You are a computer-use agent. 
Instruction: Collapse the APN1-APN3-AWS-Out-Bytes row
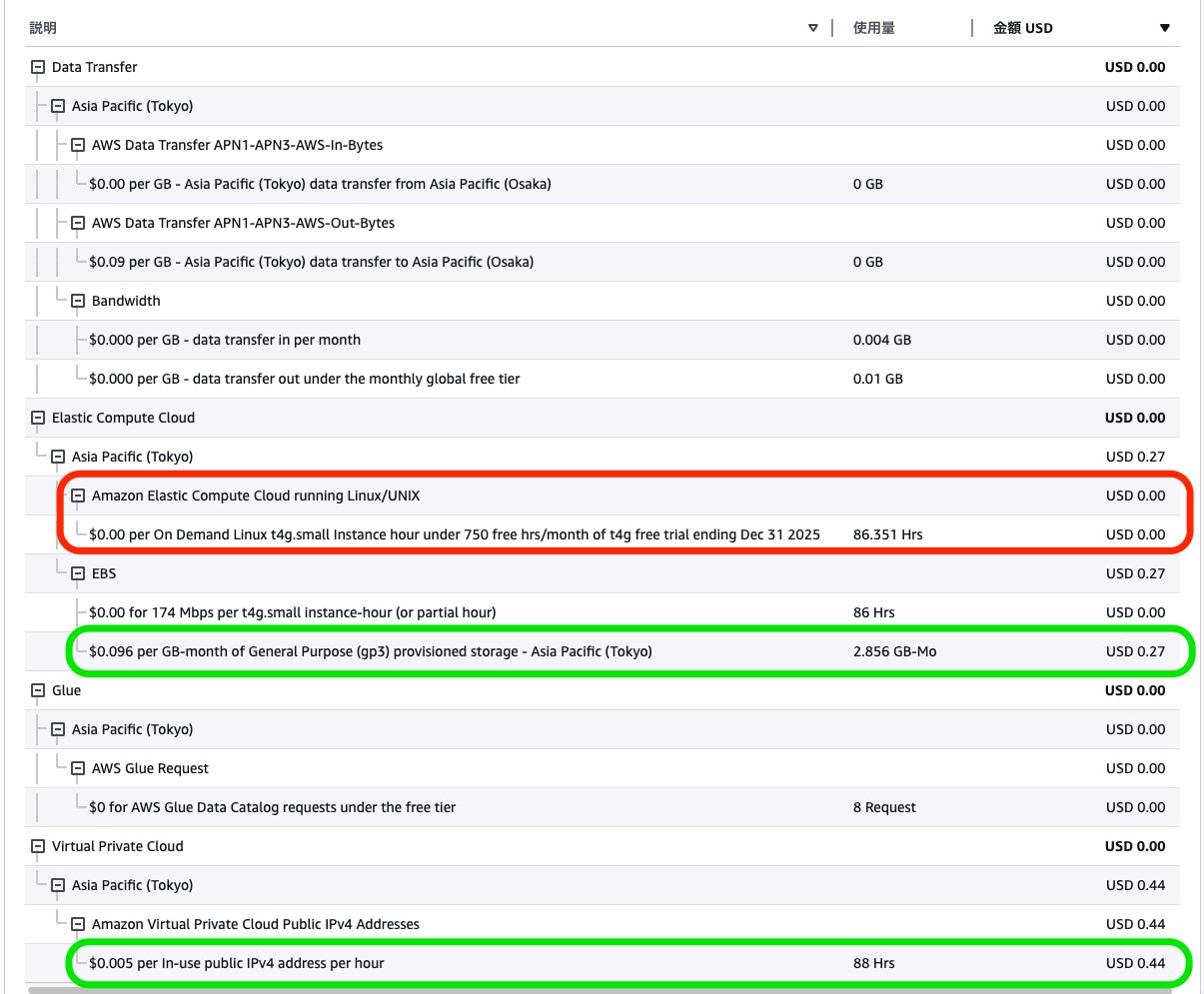(78, 223)
